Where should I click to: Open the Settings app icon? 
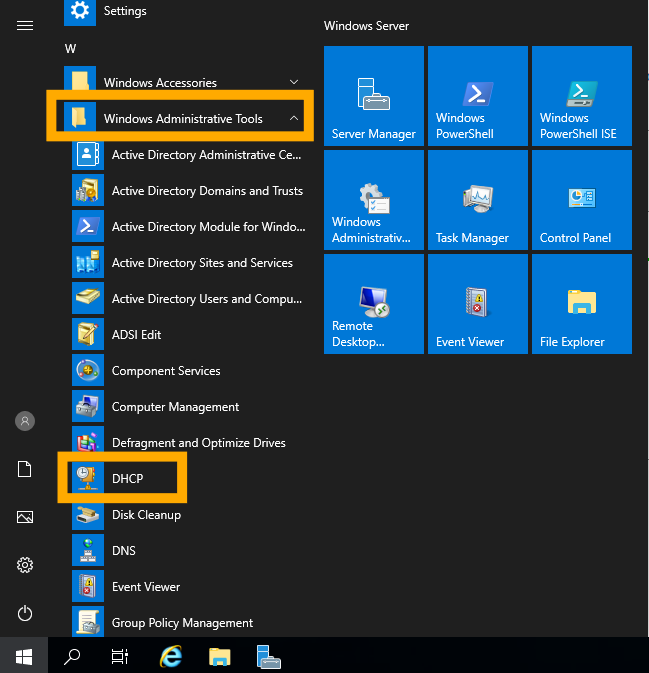(x=80, y=12)
